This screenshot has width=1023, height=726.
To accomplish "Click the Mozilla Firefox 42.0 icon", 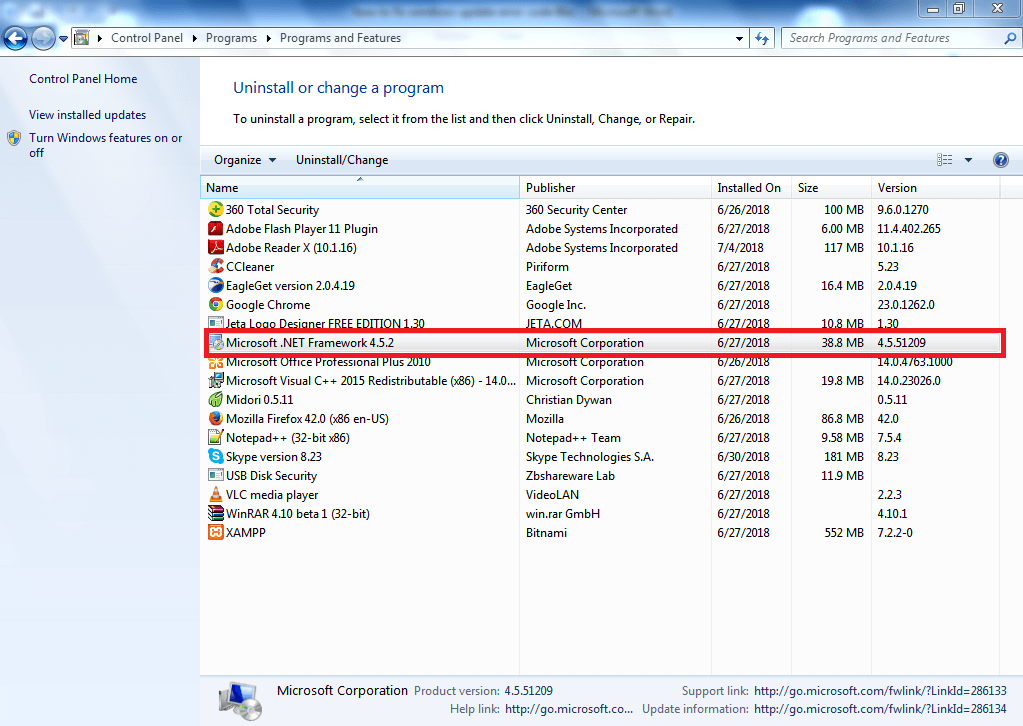I will pos(215,418).
